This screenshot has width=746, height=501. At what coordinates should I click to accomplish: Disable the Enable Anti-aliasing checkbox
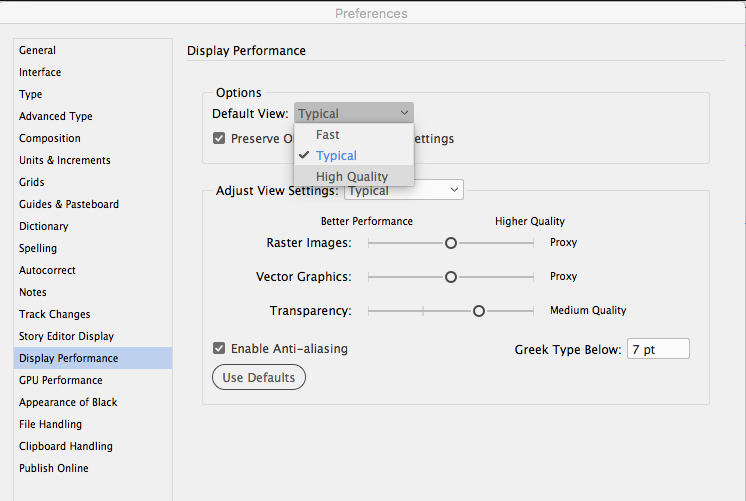coord(219,349)
